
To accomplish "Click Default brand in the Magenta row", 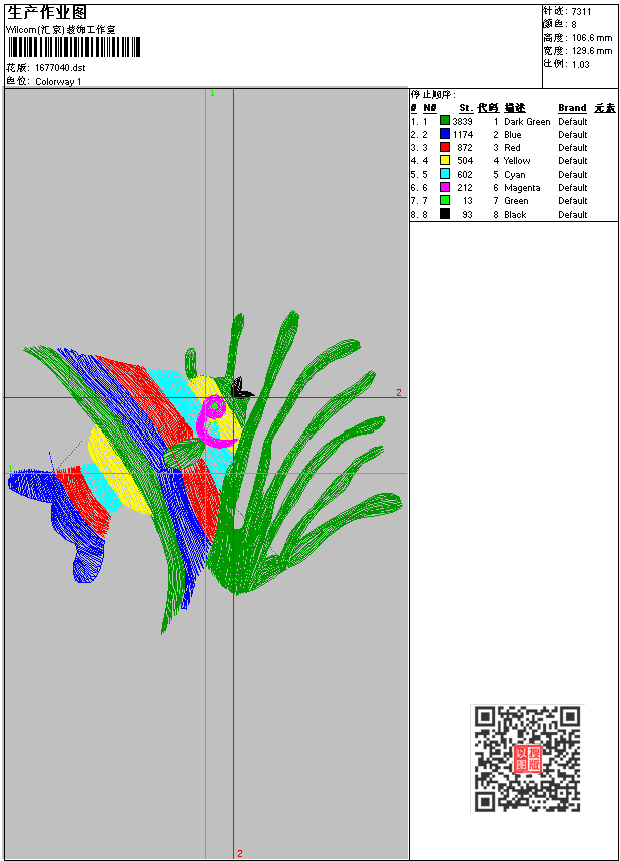I will coord(573,188).
